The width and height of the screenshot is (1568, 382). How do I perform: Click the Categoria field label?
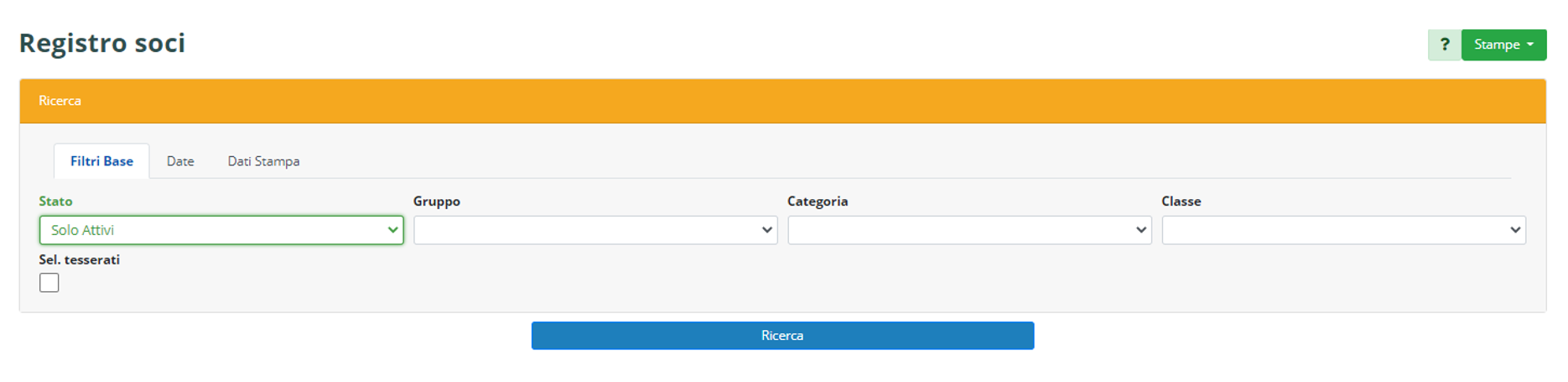(x=818, y=201)
